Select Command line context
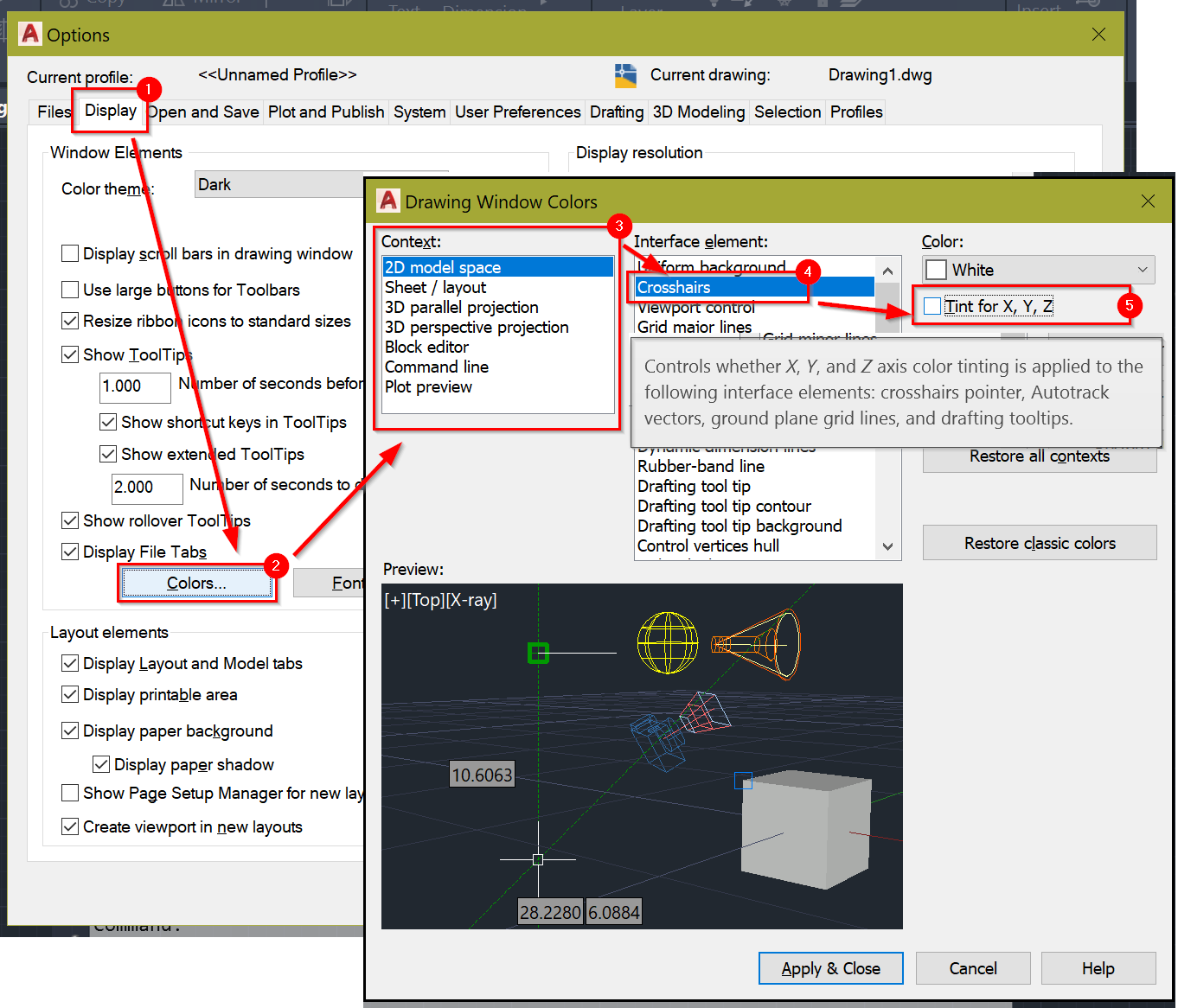 click(497, 367)
